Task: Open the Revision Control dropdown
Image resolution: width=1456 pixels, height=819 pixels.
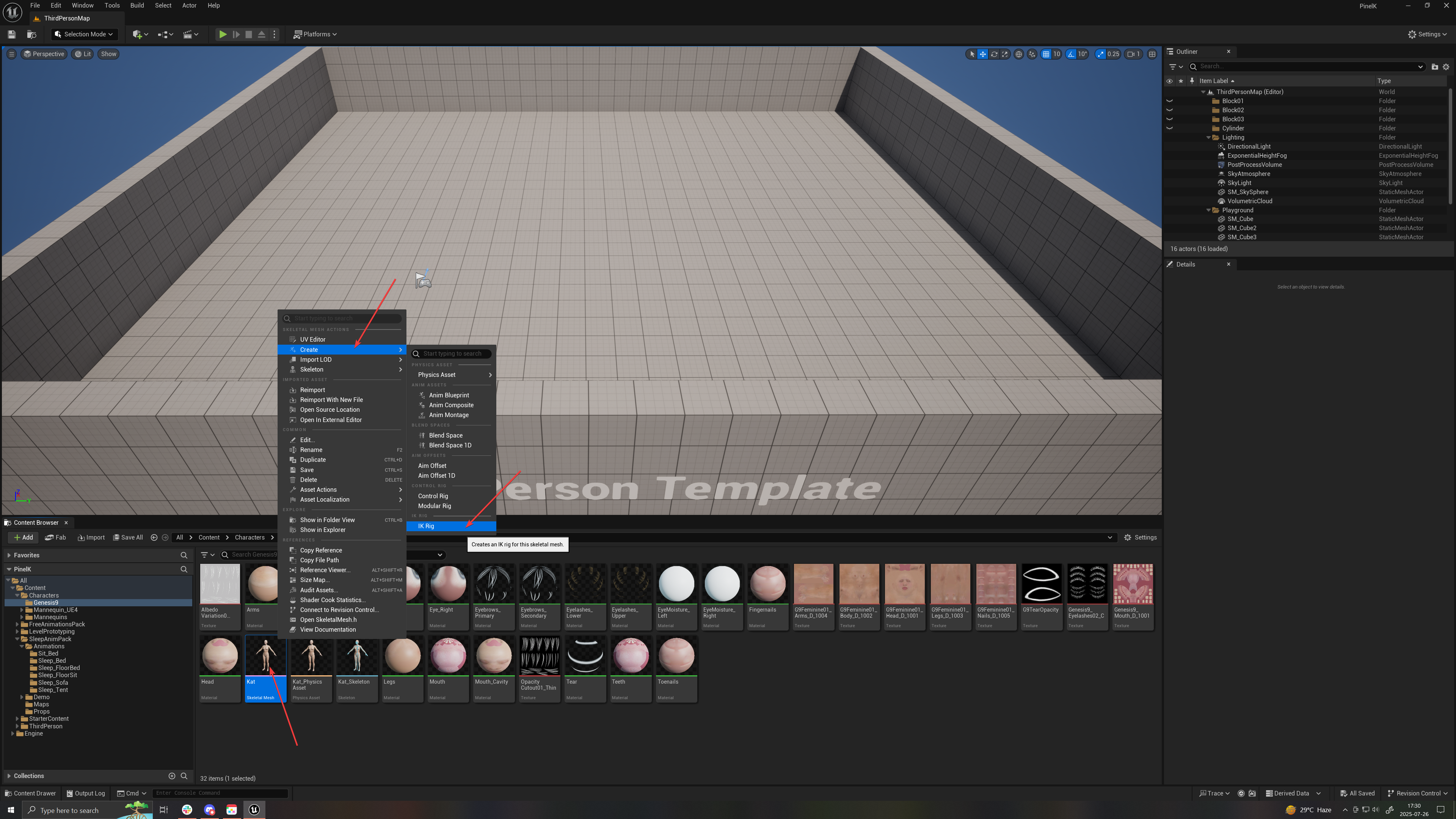Action: point(1418,794)
